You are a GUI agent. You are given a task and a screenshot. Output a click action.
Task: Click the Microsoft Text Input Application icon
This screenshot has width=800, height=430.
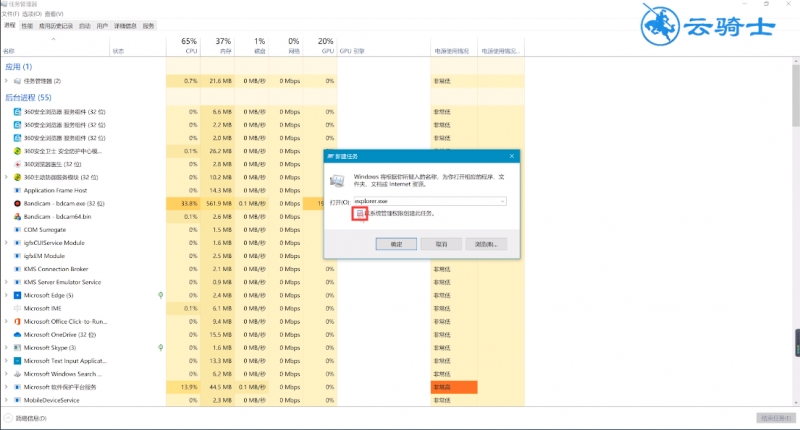(x=17, y=361)
